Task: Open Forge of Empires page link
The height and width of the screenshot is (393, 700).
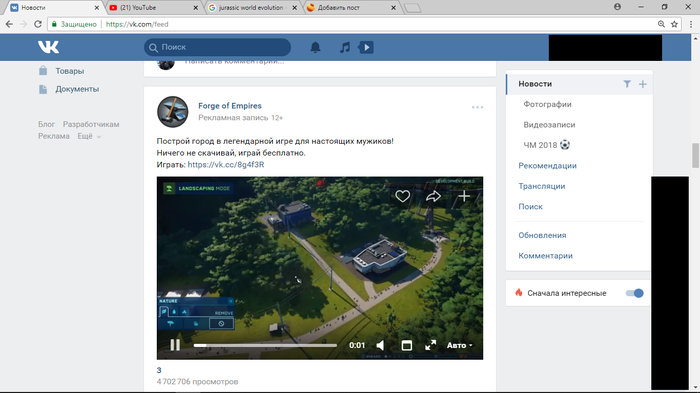Action: point(230,106)
